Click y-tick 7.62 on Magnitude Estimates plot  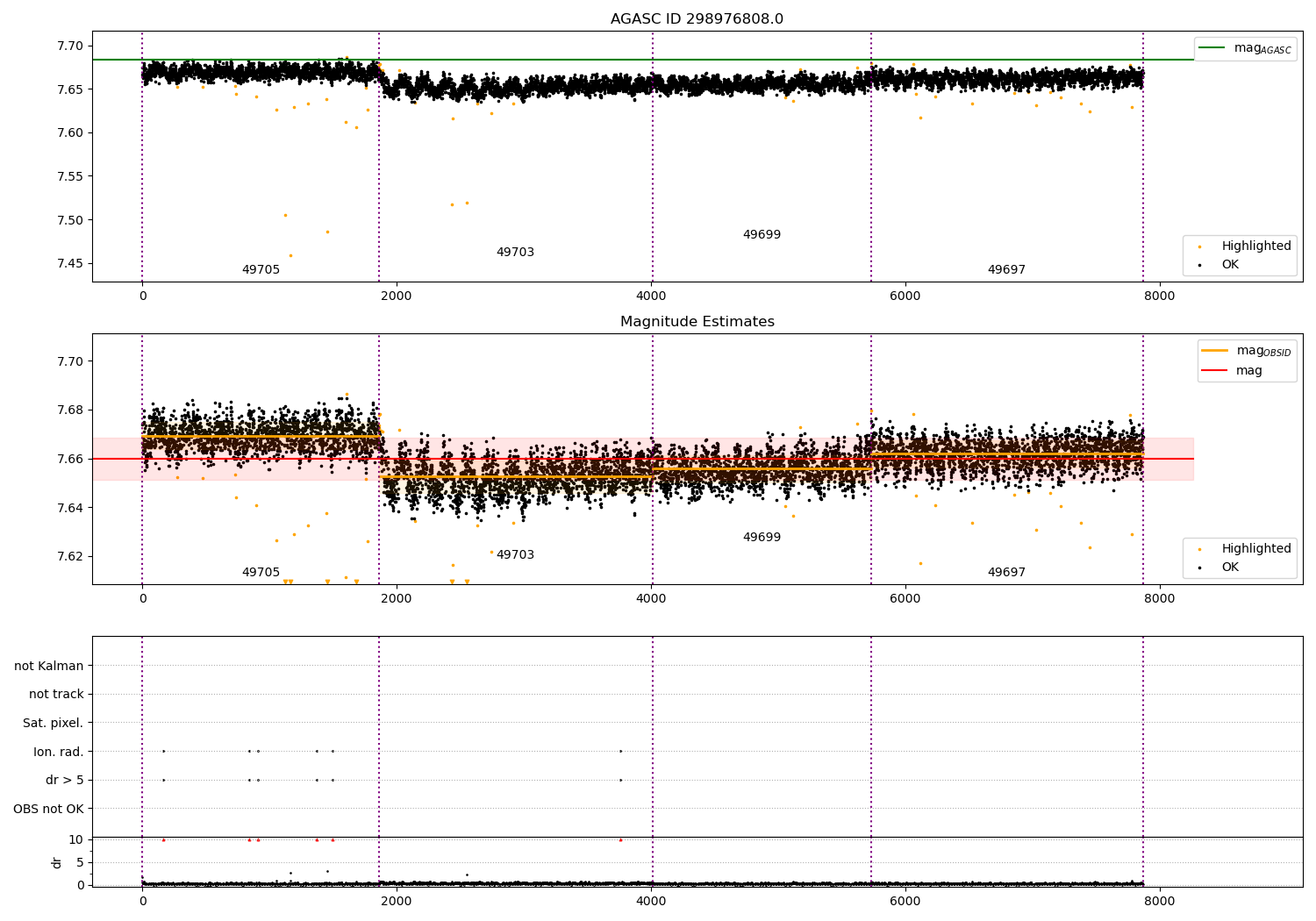click(71, 556)
